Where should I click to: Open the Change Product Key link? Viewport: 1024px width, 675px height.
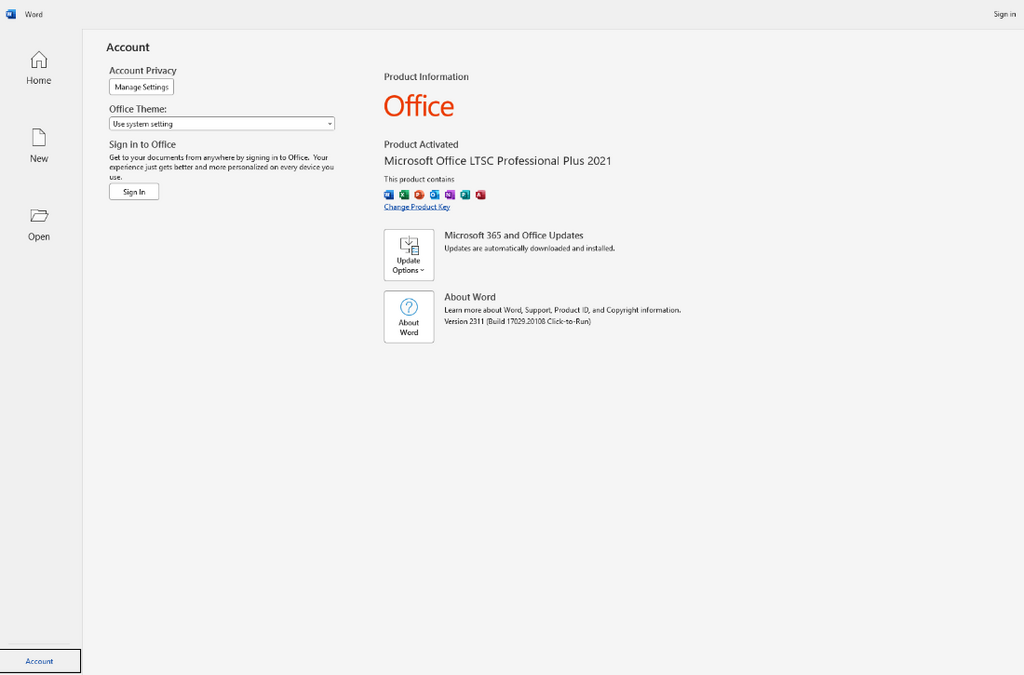417,207
